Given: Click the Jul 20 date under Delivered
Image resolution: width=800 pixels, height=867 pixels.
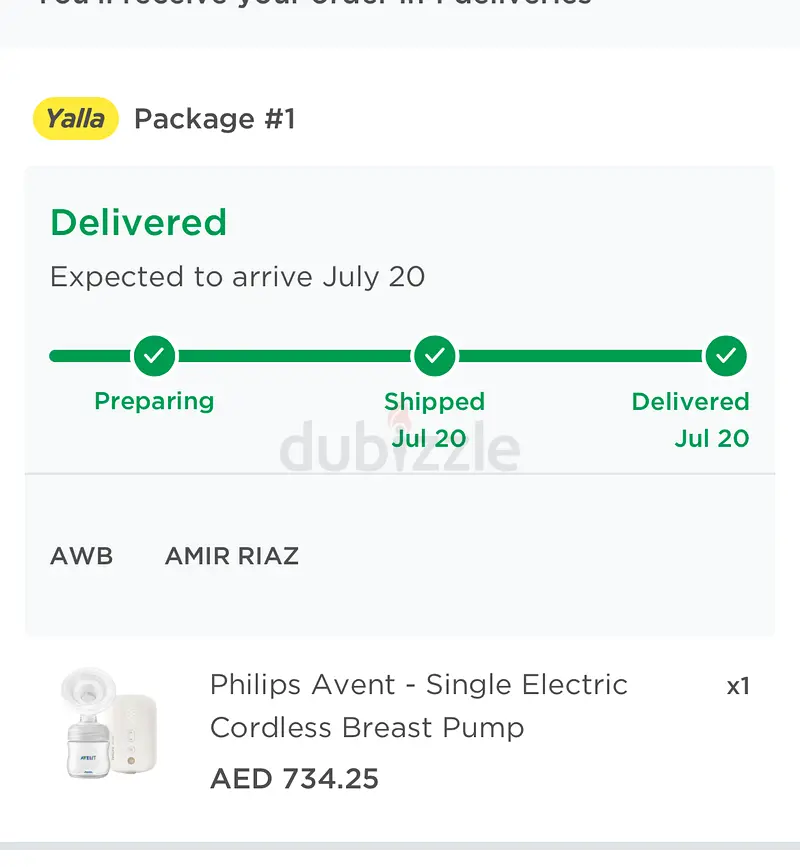Looking at the screenshot, I should [x=711, y=438].
